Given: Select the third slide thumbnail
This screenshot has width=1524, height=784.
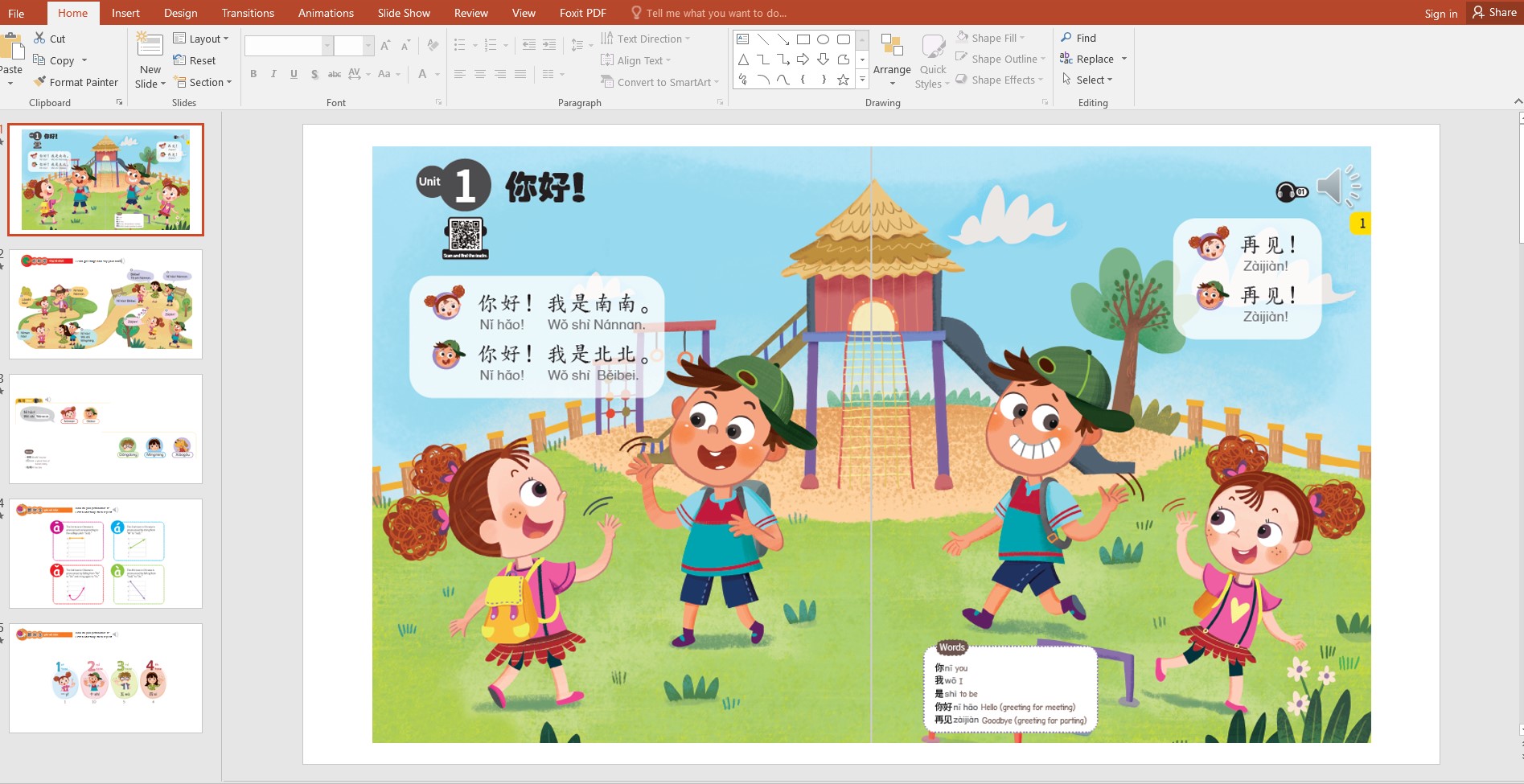Looking at the screenshot, I should click(x=105, y=428).
